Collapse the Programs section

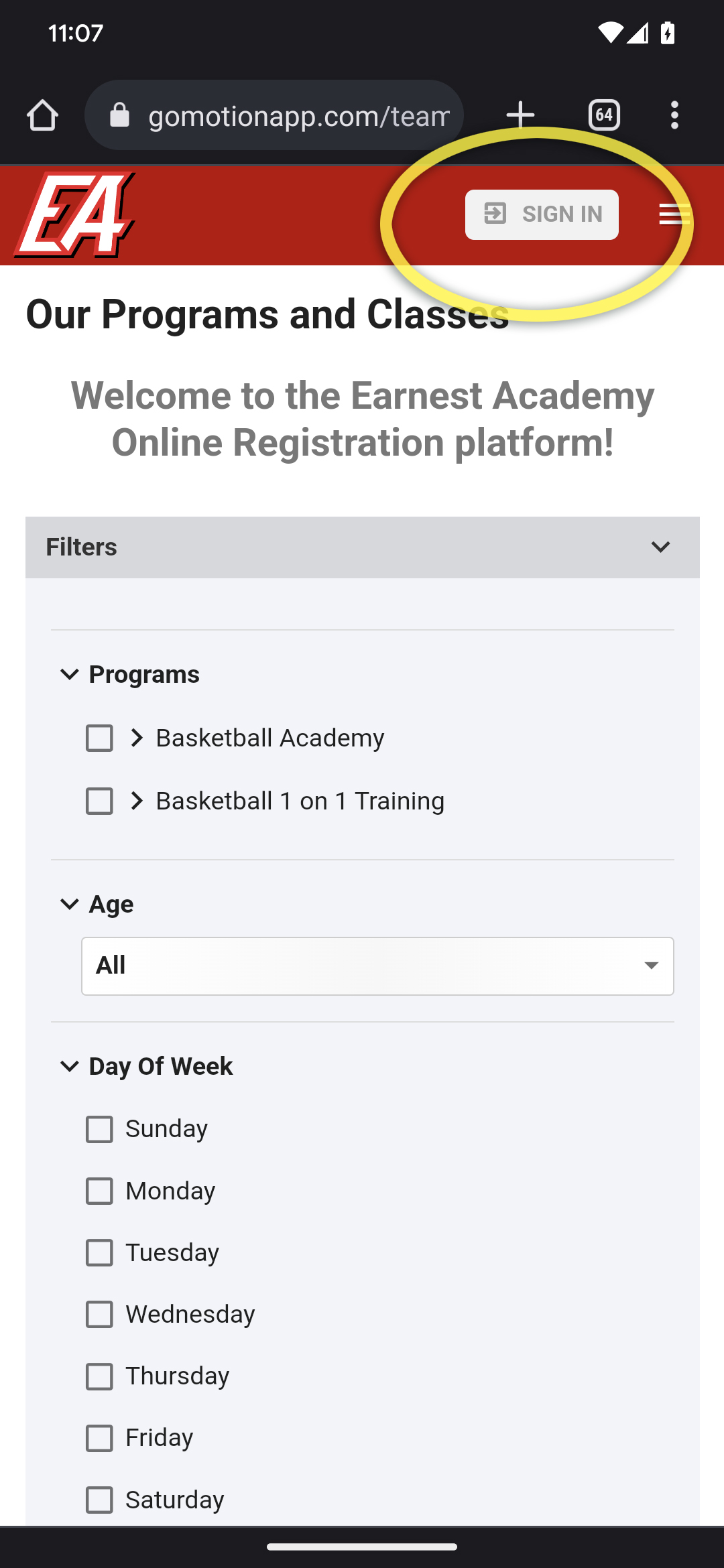tap(70, 674)
